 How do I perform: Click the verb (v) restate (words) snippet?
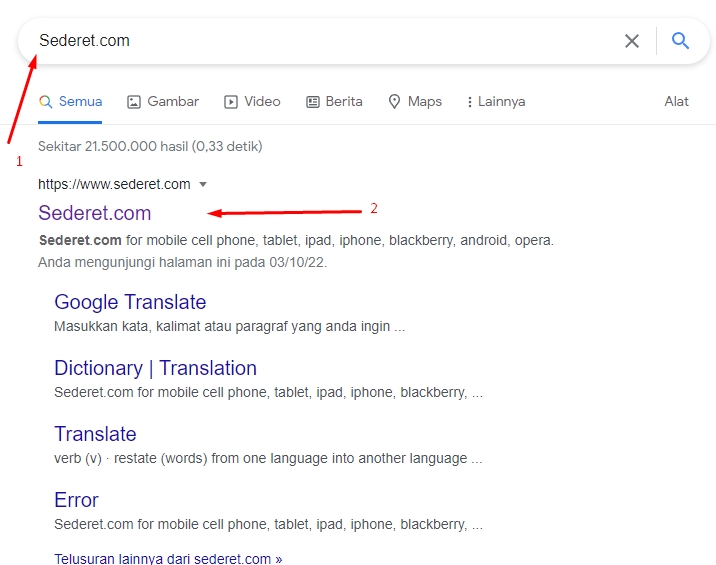[x=268, y=458]
